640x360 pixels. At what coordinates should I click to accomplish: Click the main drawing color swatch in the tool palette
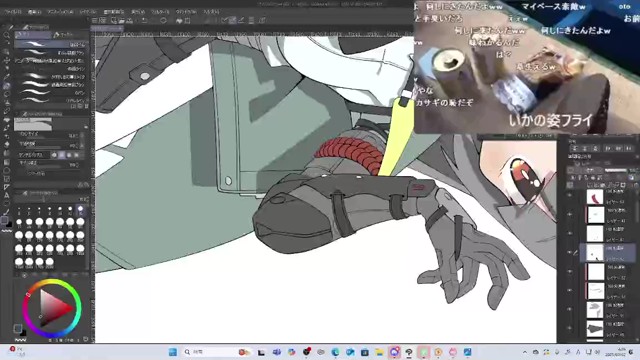click(x=4, y=221)
